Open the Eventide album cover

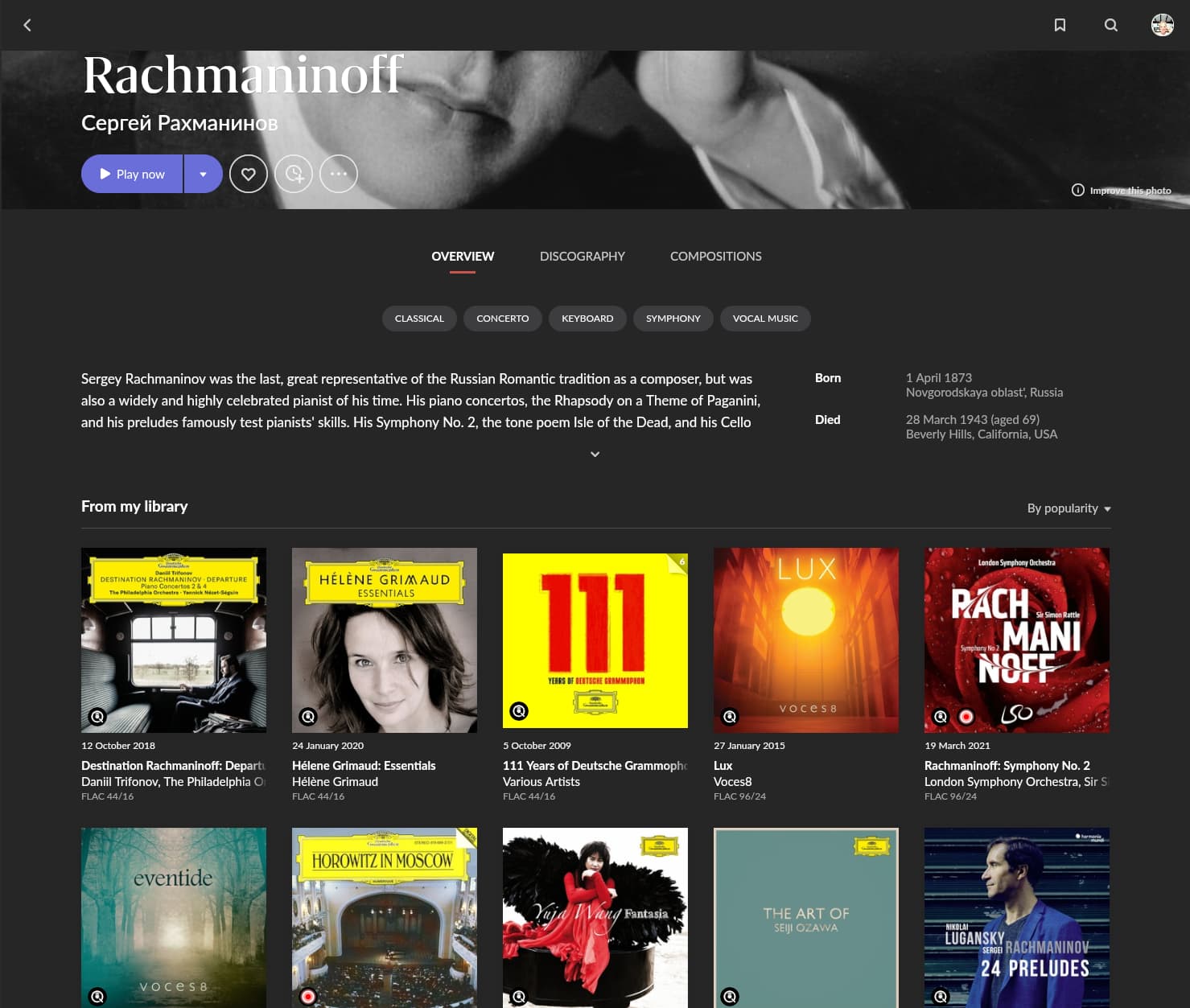point(174,918)
